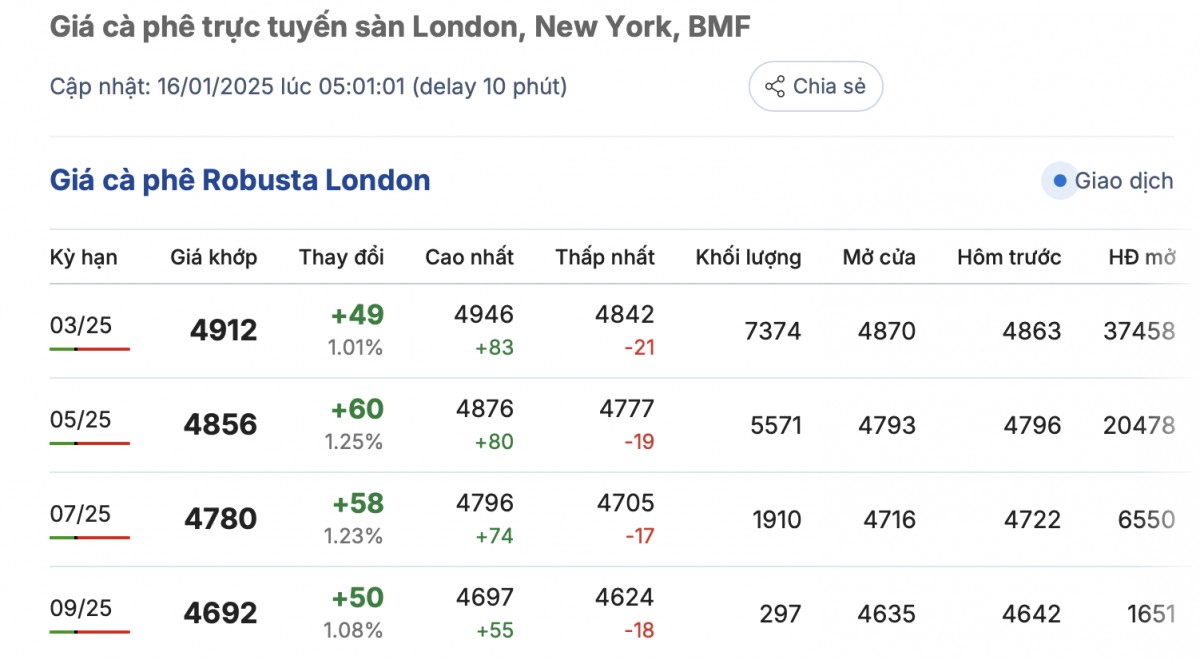Click the Hôm trước column header
This screenshot has width=1200, height=660.
1009,257
